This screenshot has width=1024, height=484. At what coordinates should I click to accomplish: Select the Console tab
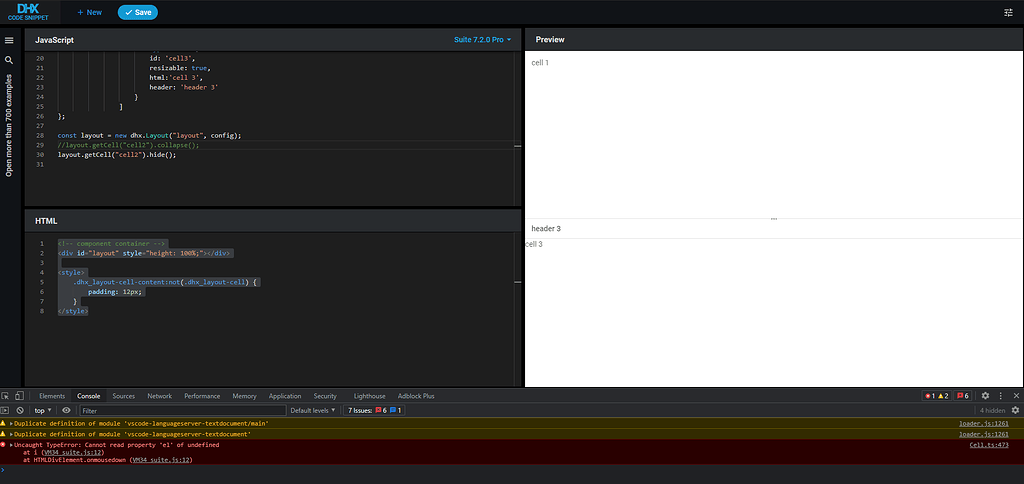coord(88,396)
